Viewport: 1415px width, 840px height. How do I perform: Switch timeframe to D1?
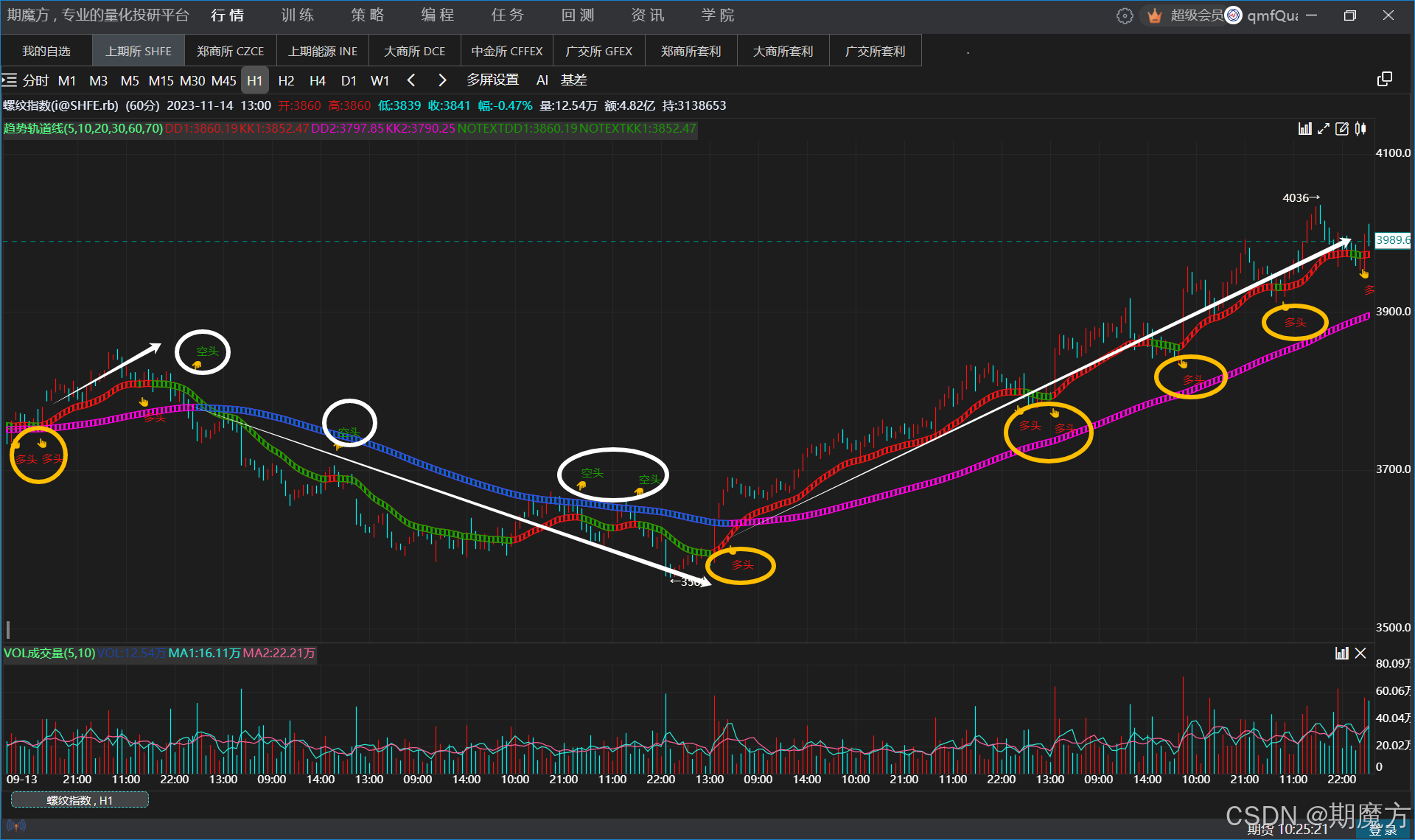[x=349, y=80]
